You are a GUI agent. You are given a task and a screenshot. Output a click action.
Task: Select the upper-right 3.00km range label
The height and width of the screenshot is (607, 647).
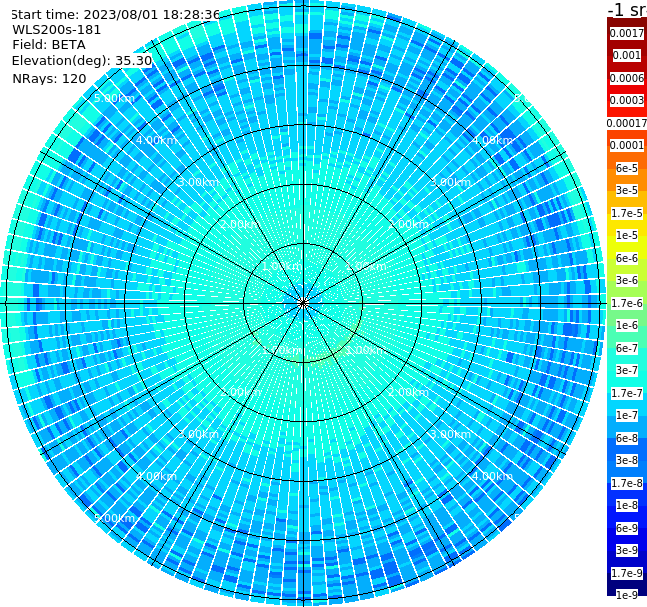click(x=451, y=182)
